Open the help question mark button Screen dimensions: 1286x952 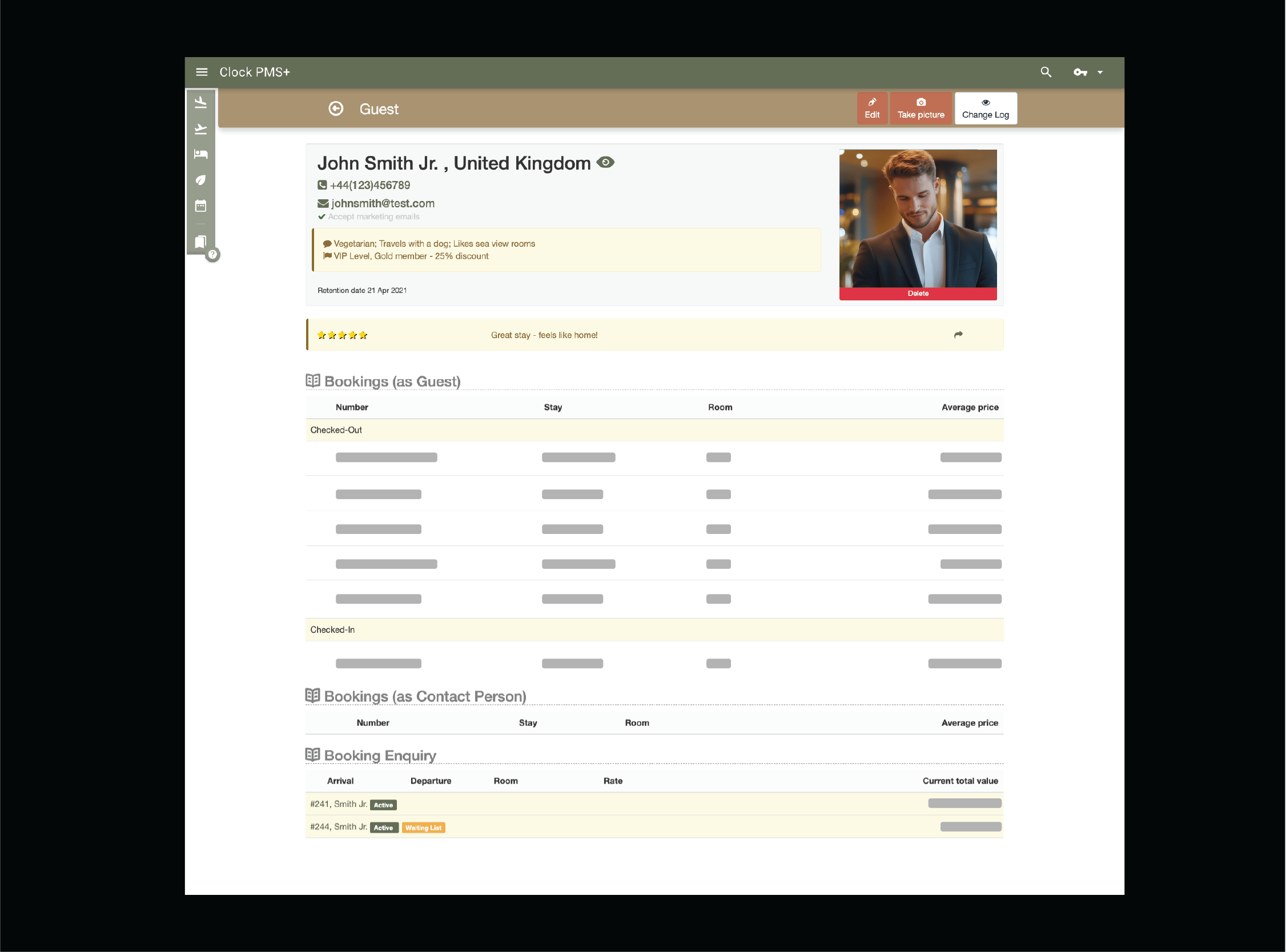click(x=212, y=254)
